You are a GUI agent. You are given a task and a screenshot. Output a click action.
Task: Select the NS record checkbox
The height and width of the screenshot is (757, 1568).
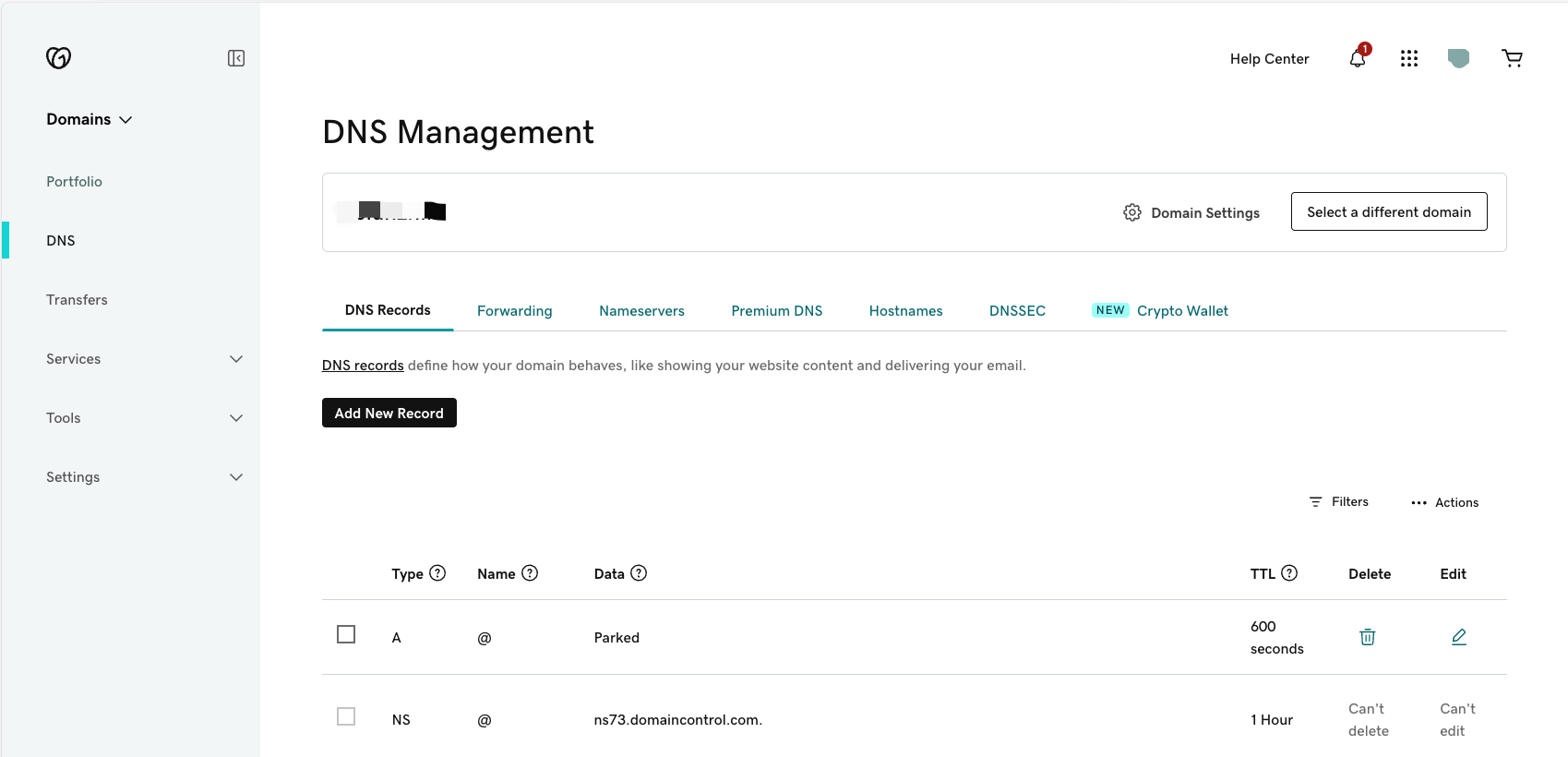click(x=346, y=716)
